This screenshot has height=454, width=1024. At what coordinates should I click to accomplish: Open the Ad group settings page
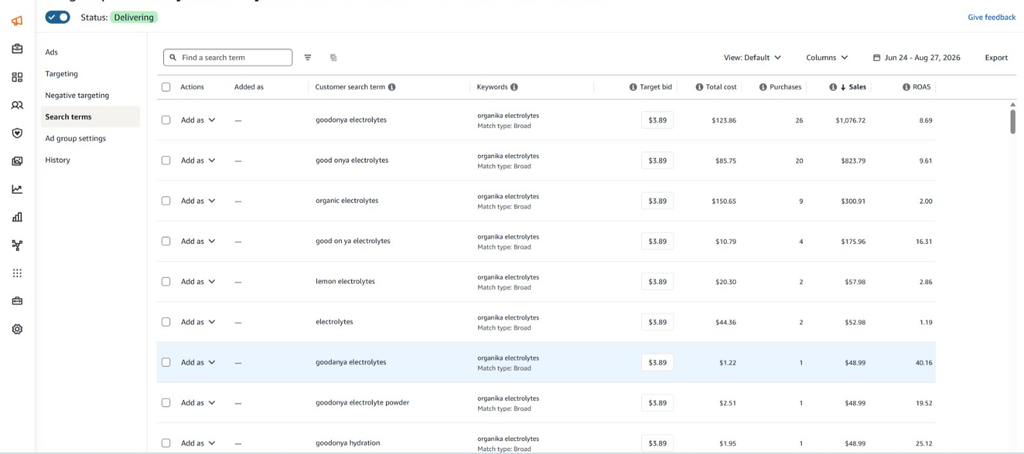coord(75,138)
